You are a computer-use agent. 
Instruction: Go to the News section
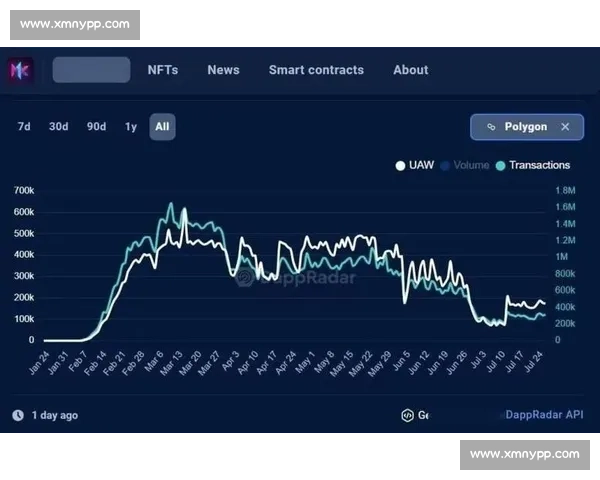(223, 70)
